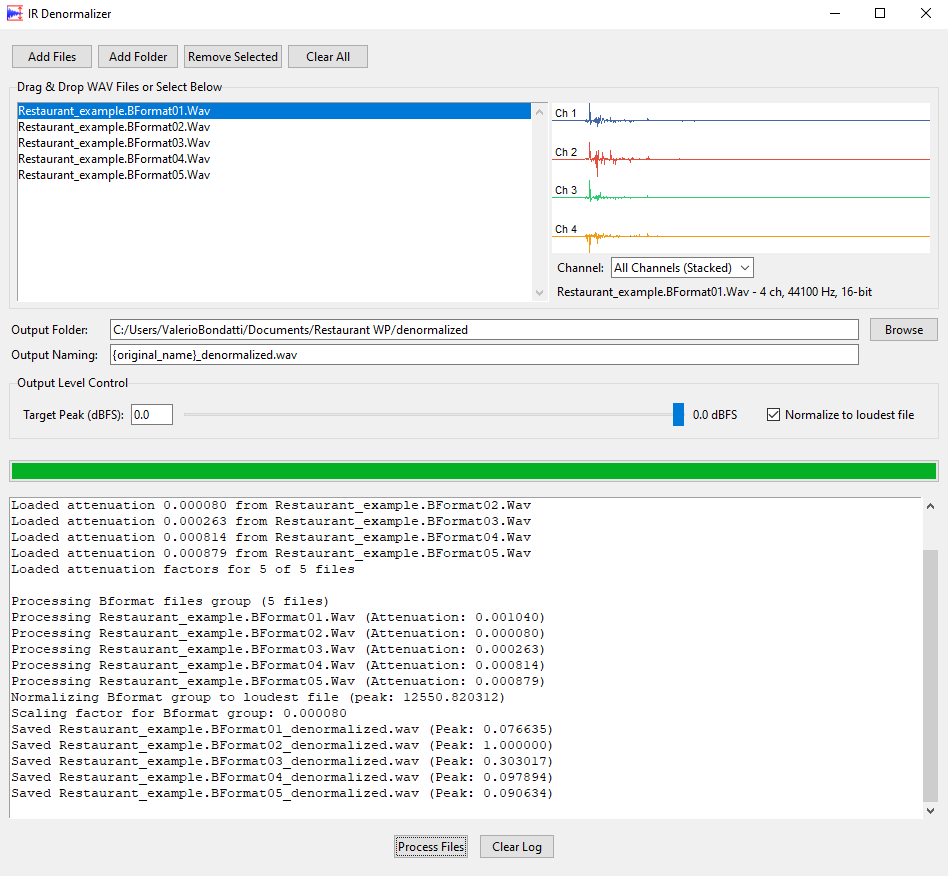
Task: Select Restaurant_example.BFormat03.Wav in file list
Action: click(114, 143)
